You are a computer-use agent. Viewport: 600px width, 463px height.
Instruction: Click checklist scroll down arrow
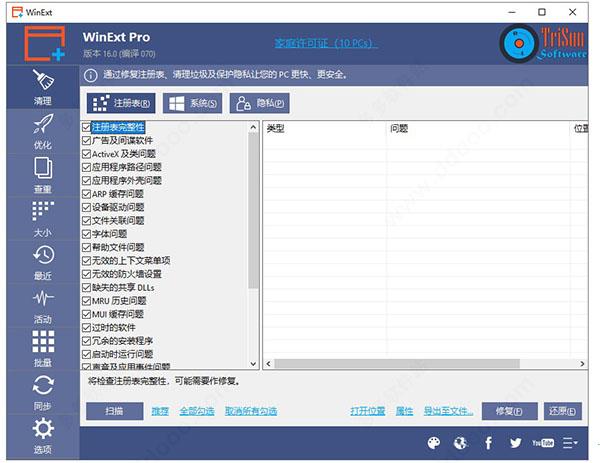click(253, 364)
